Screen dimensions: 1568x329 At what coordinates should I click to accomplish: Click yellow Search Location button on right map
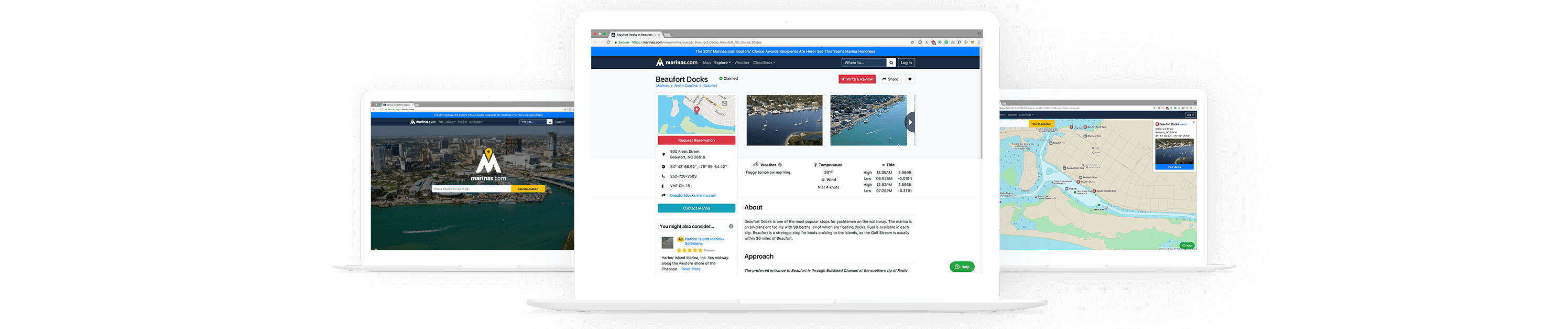pyautogui.click(x=1041, y=124)
